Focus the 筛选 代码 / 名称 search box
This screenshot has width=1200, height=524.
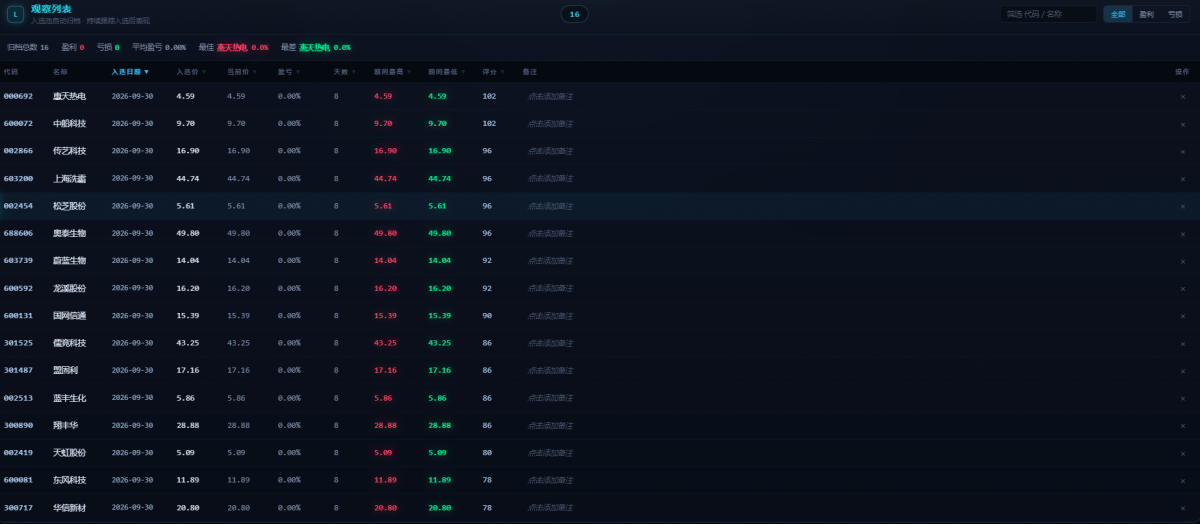coord(1048,14)
